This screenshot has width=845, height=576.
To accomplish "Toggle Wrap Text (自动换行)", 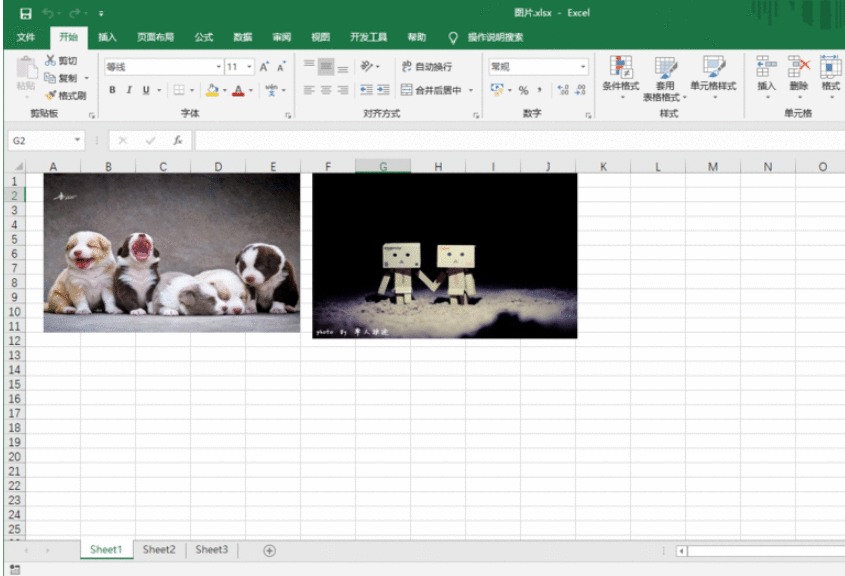I will pyautogui.click(x=426, y=67).
